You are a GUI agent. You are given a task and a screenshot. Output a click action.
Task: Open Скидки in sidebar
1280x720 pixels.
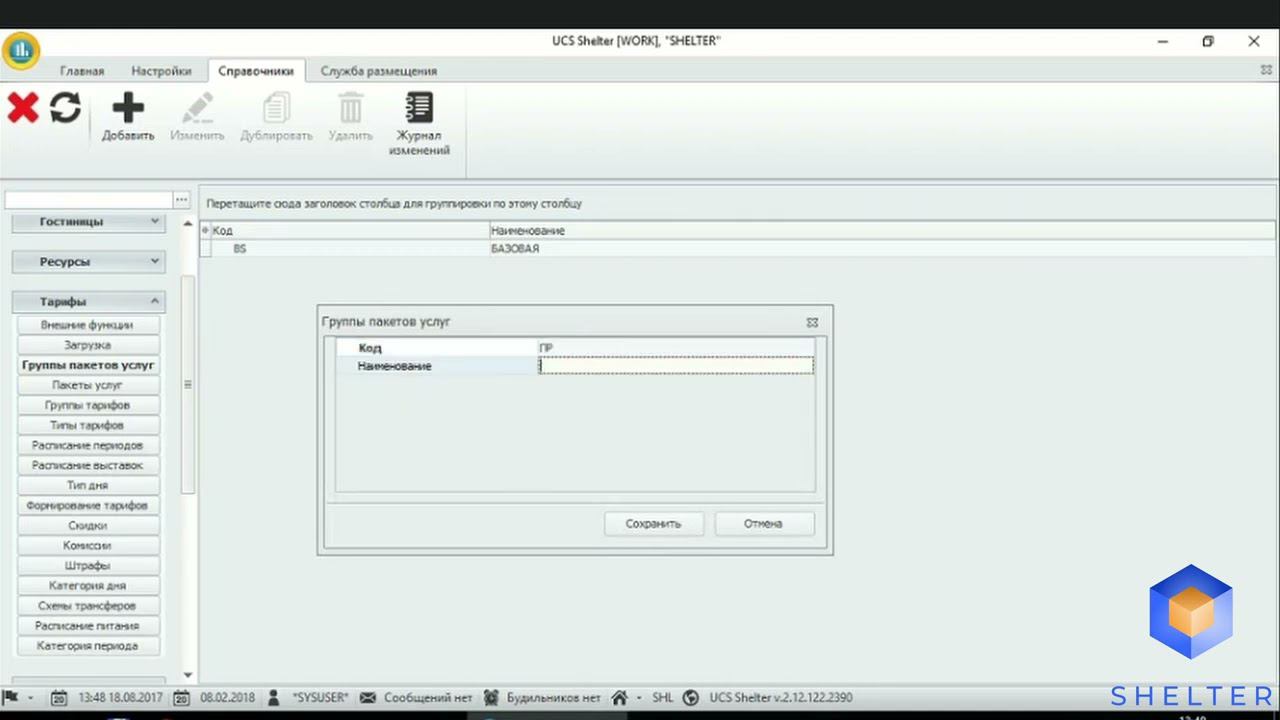click(x=87, y=526)
